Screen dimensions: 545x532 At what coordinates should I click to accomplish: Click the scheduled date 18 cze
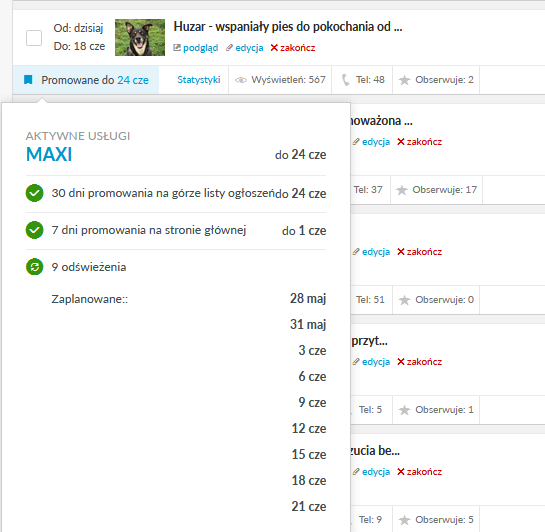pyautogui.click(x=309, y=481)
